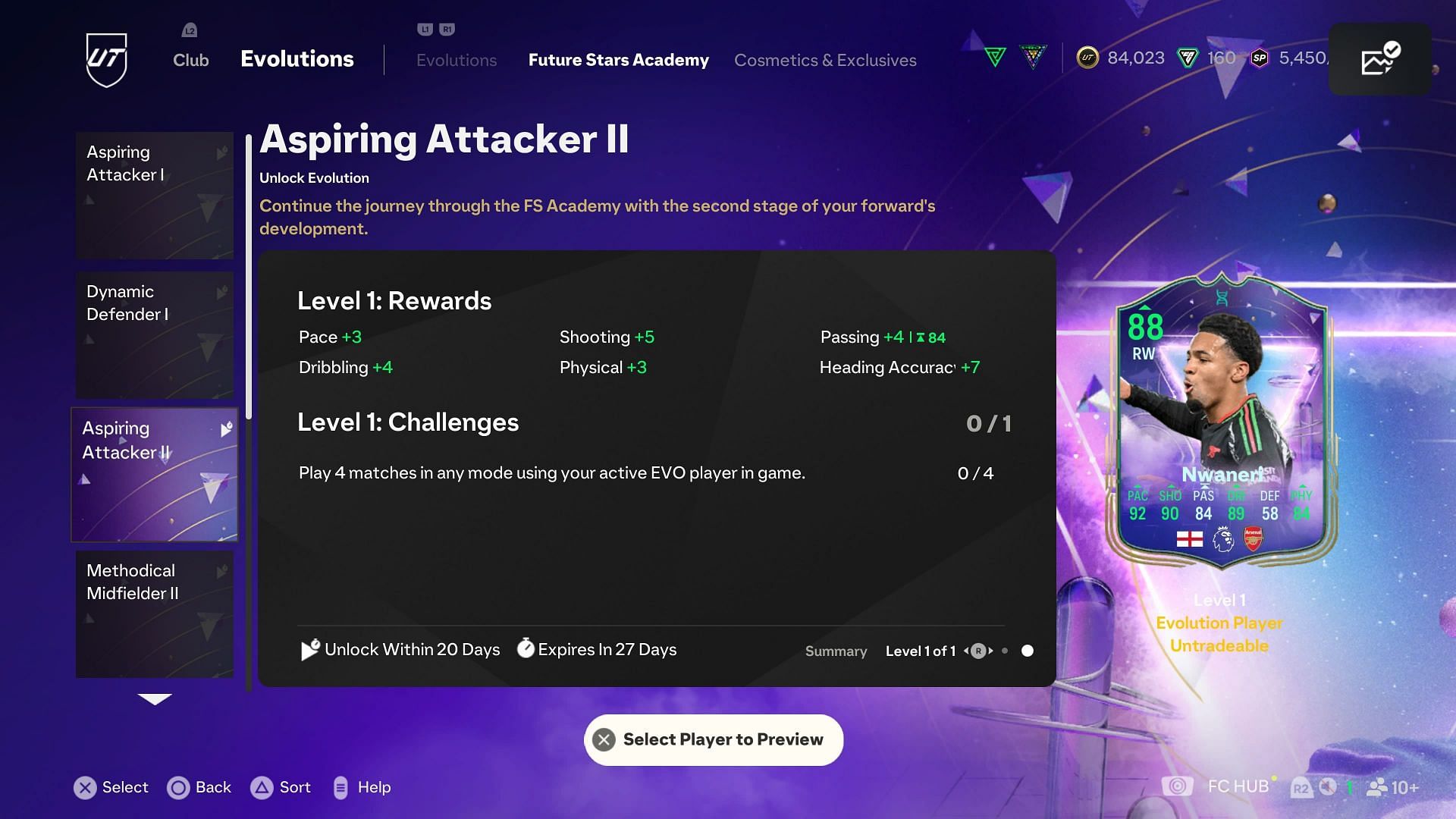This screenshot has width=1456, height=819.
Task: Toggle the Dynamic Defender I evolution
Action: pyautogui.click(x=154, y=334)
